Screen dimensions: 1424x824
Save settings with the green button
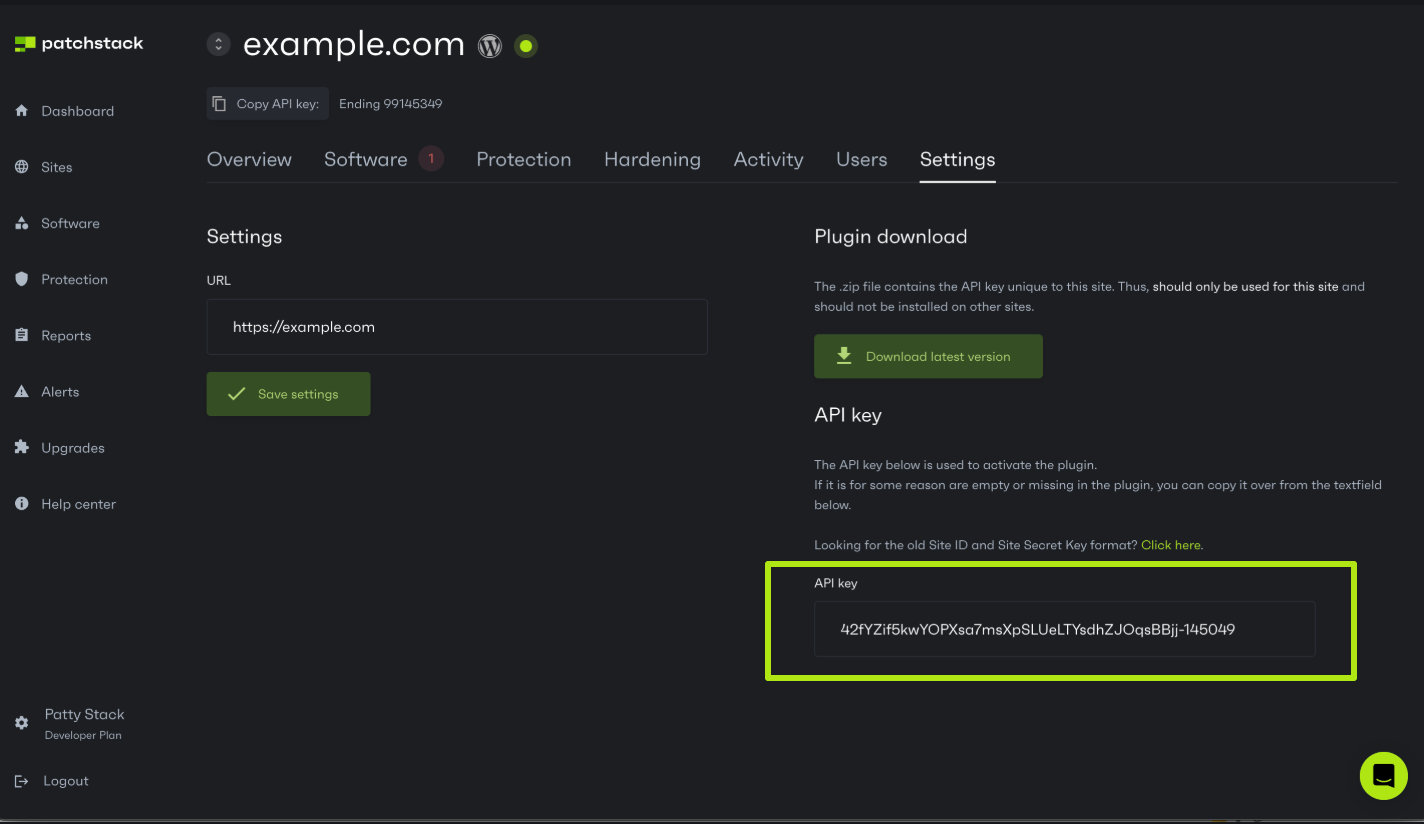tap(288, 394)
